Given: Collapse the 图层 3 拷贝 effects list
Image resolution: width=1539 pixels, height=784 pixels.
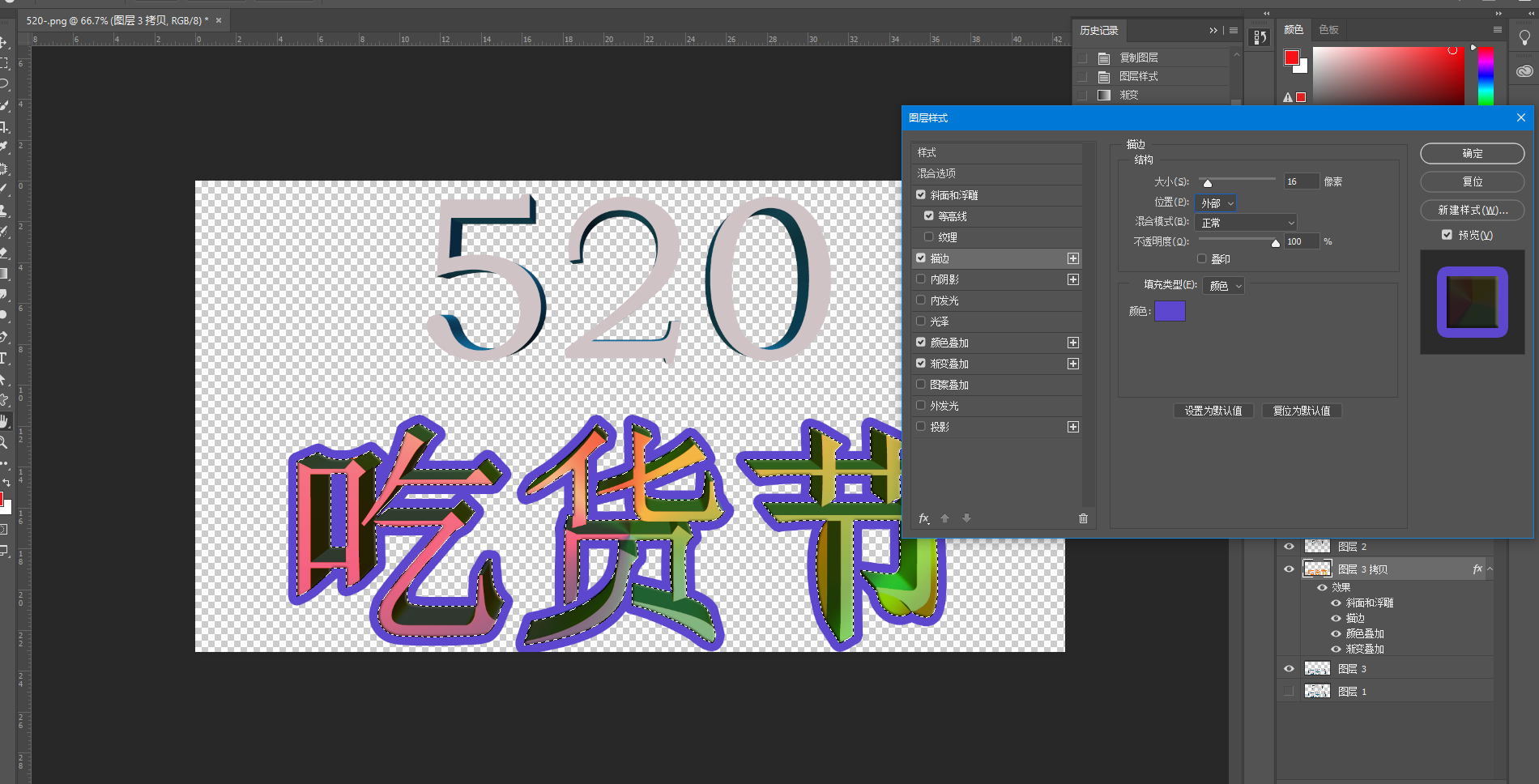Looking at the screenshot, I should pyautogui.click(x=1489, y=569).
